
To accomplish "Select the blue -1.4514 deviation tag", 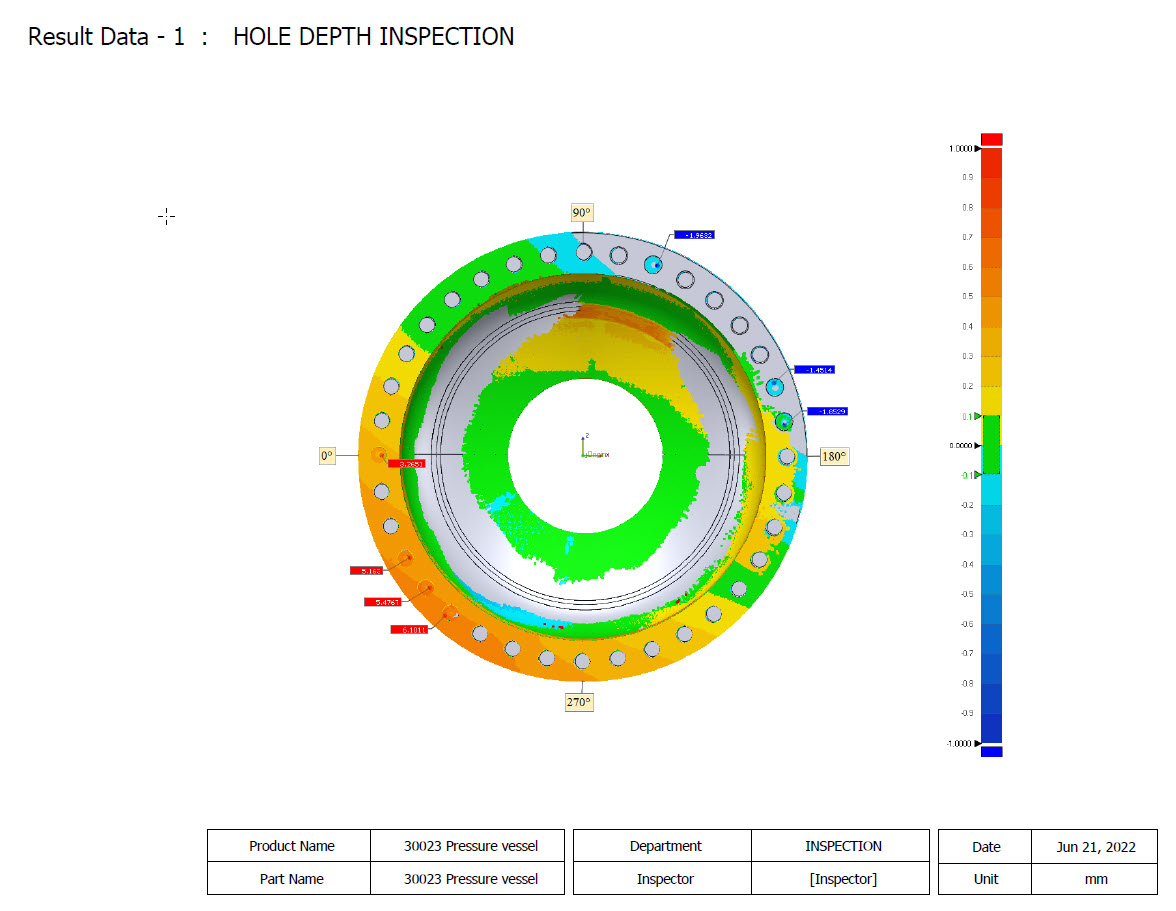I will (x=814, y=370).
